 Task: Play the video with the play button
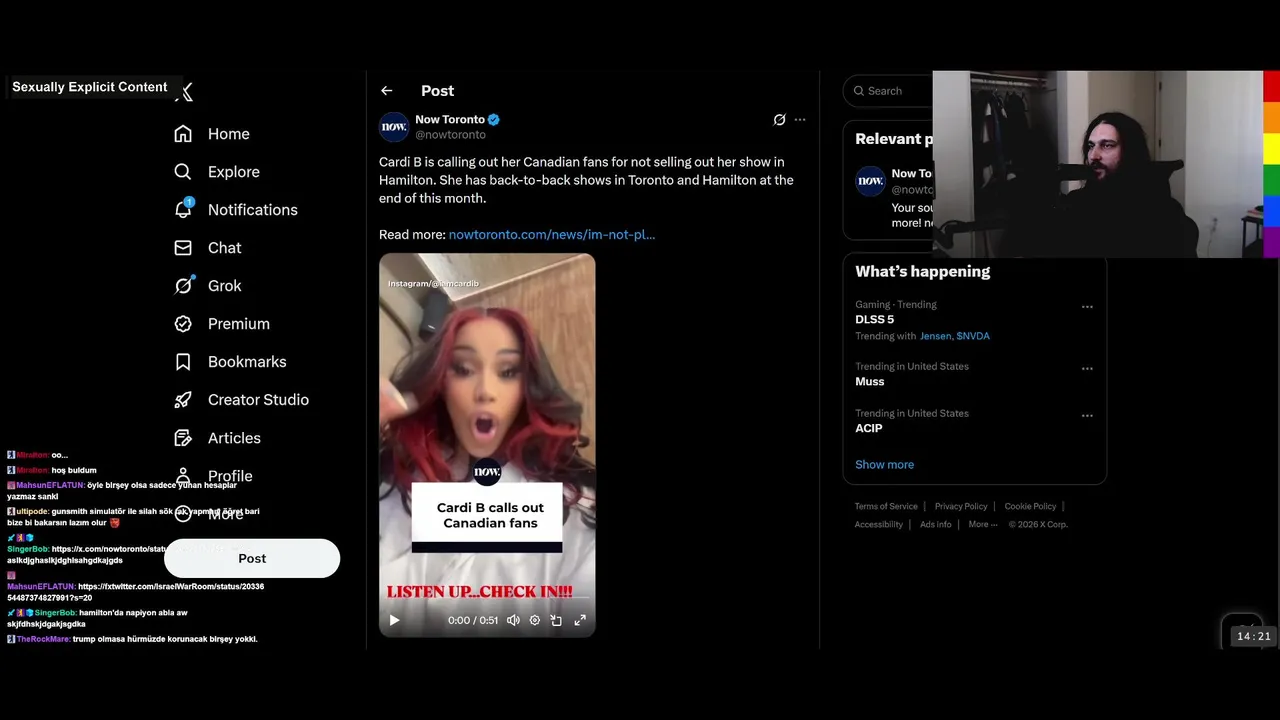(394, 620)
